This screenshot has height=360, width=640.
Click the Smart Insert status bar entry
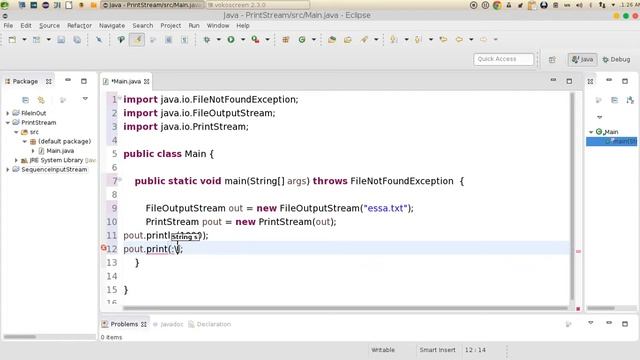tap(437, 350)
